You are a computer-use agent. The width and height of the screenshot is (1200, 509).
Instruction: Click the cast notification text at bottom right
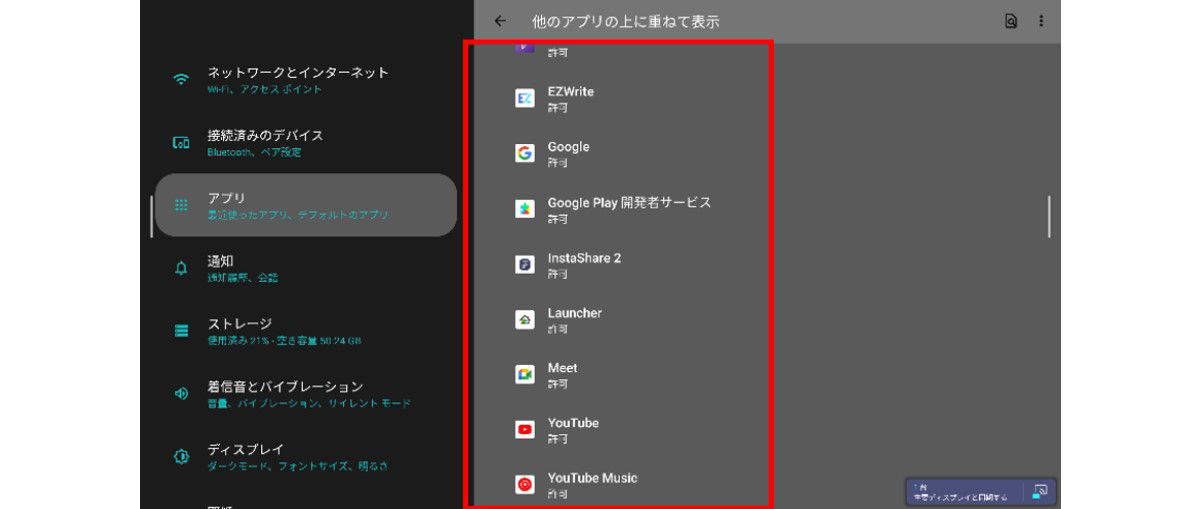tap(960, 492)
